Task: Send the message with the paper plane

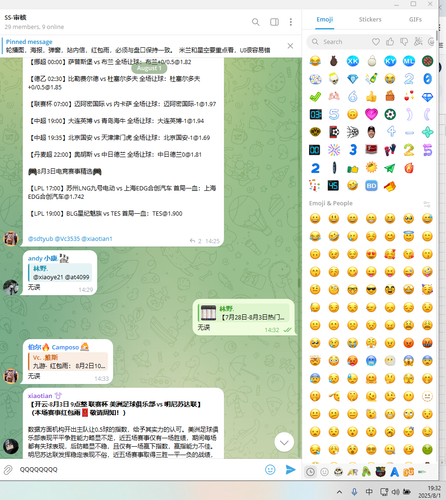Action: point(290,470)
